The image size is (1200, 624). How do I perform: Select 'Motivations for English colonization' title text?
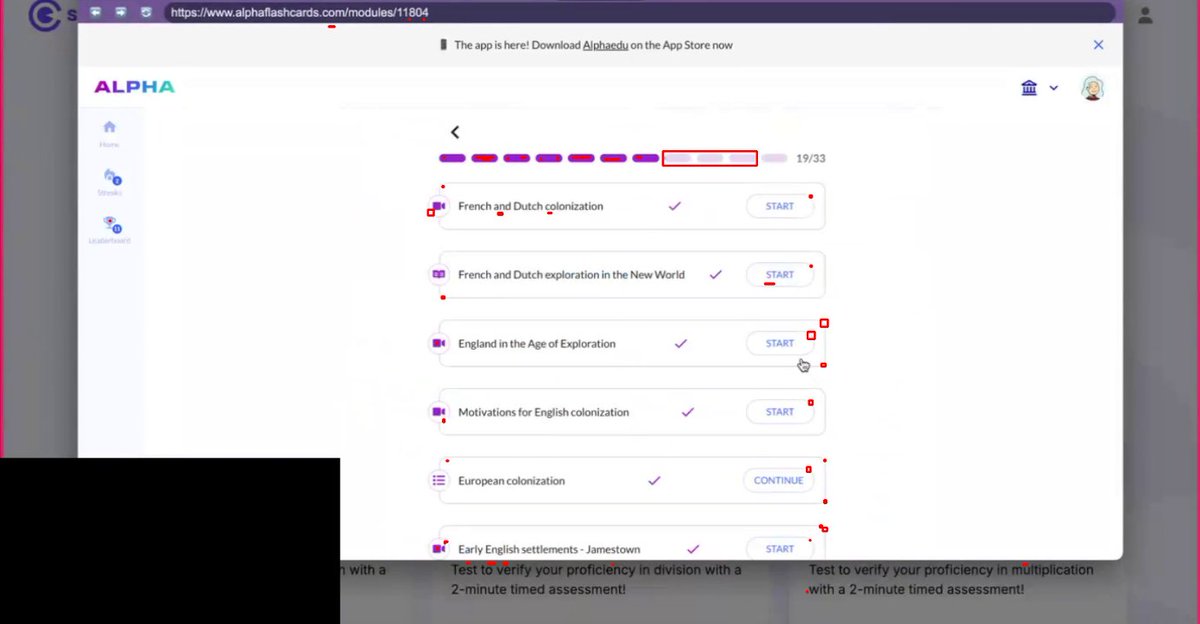[x=544, y=412]
